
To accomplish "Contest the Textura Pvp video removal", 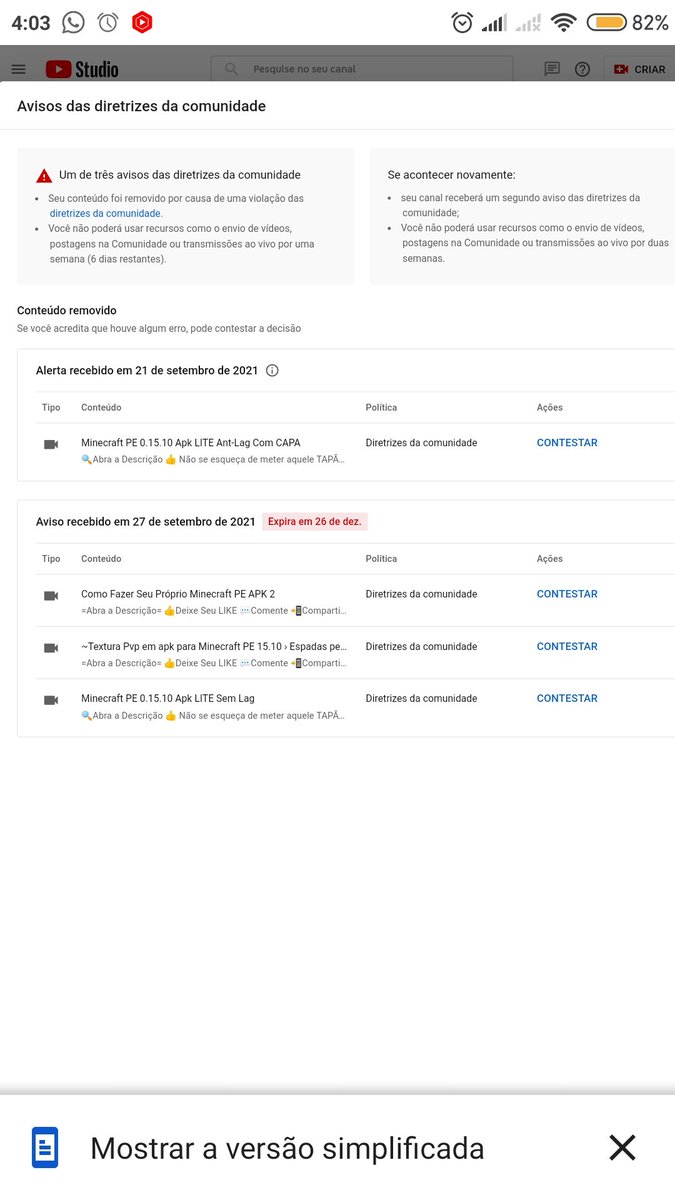I will (567, 646).
